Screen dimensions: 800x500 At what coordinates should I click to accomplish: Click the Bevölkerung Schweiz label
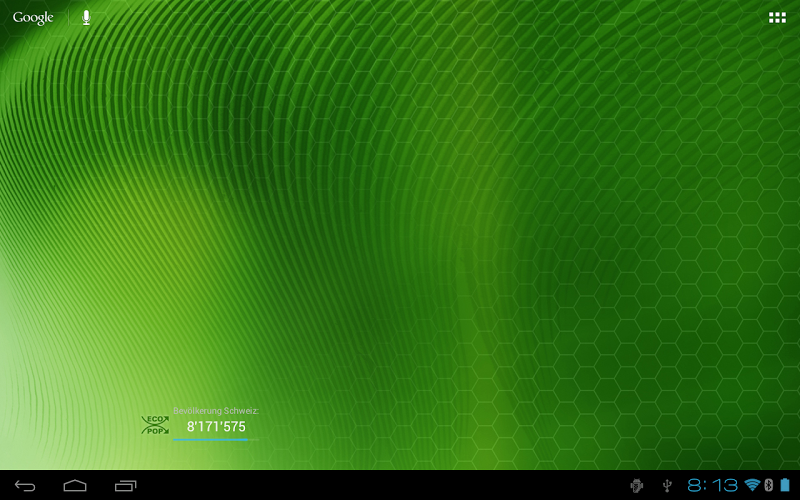coord(216,411)
